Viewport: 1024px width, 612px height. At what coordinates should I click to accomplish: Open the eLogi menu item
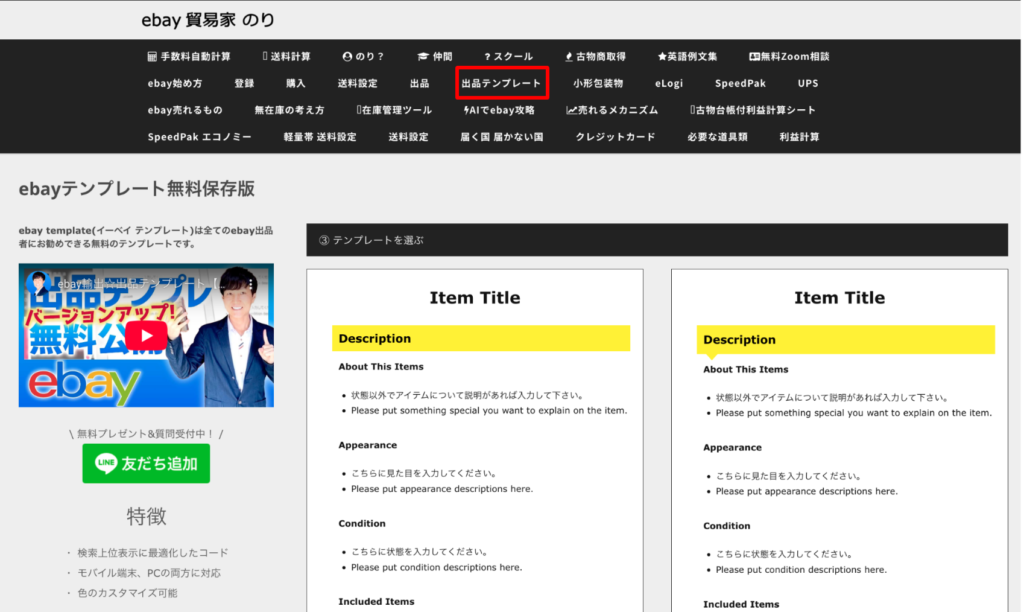[669, 84]
